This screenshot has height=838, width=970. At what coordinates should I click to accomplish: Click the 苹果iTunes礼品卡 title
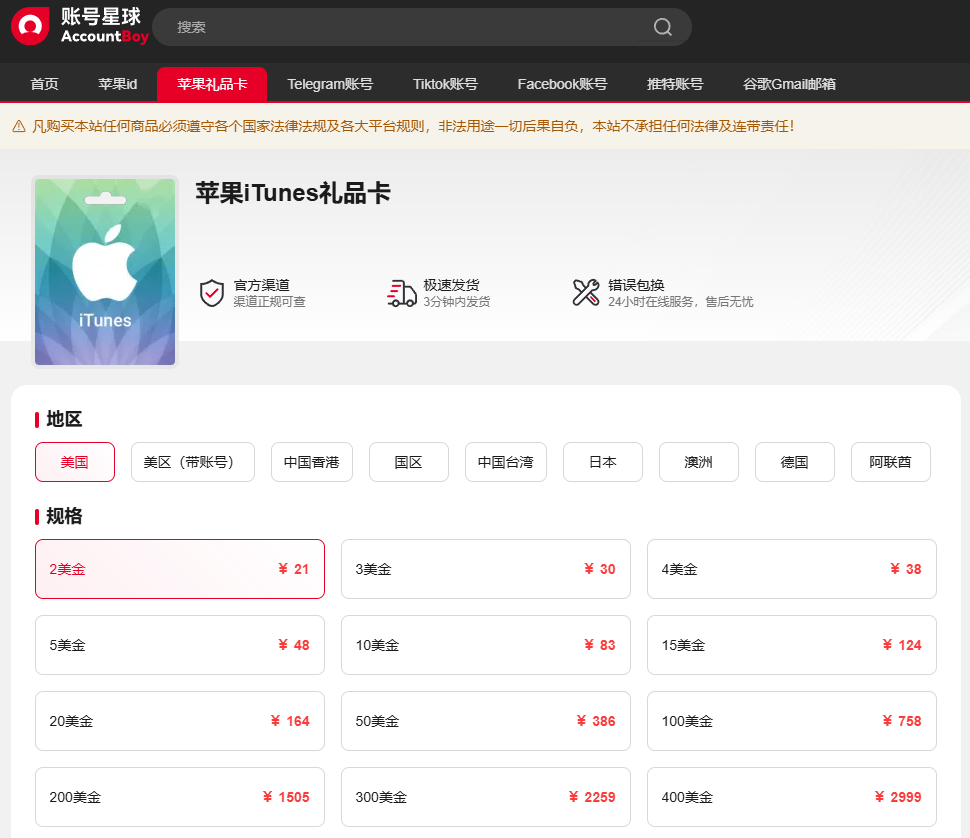pos(293,193)
